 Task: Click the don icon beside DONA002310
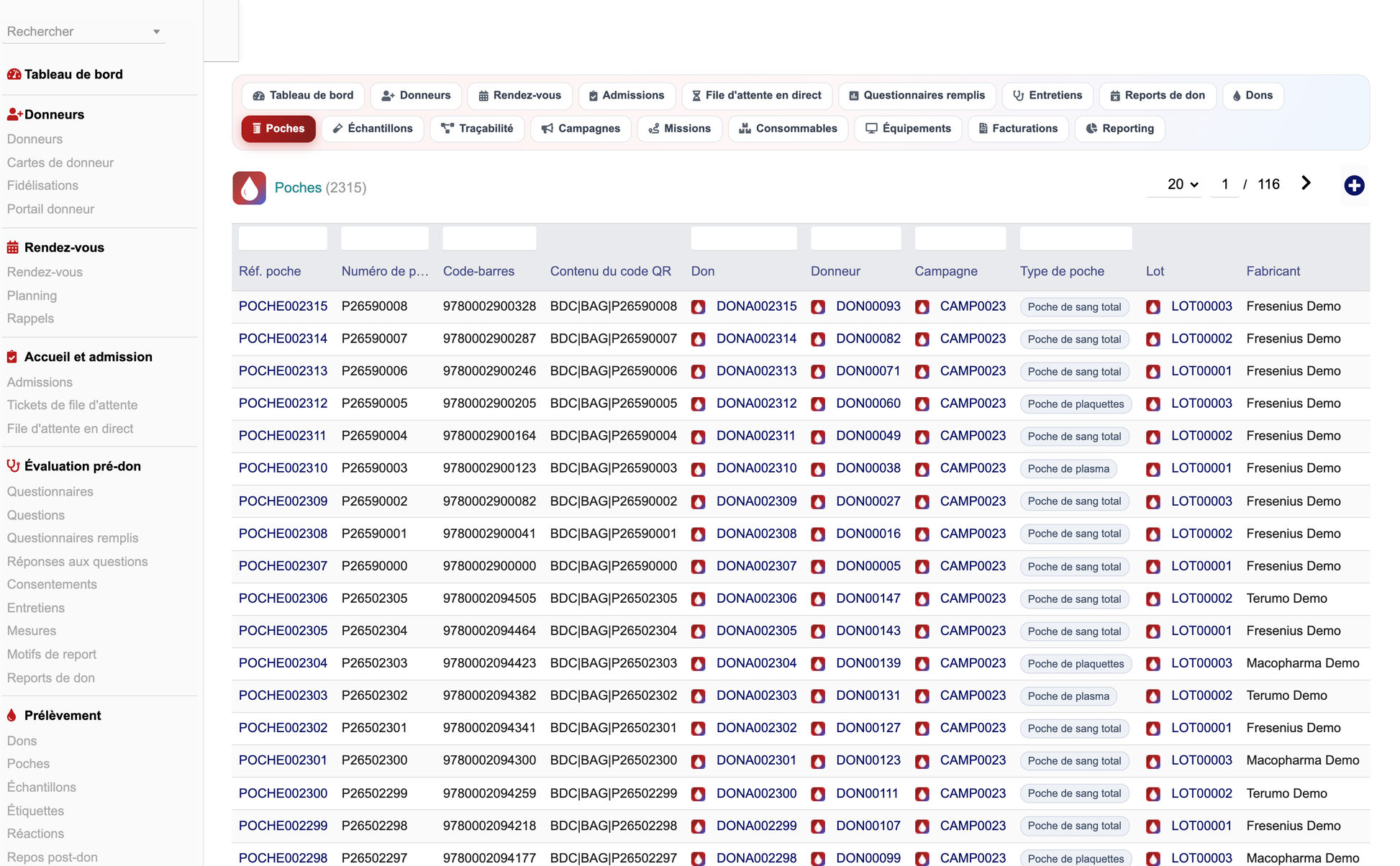(x=698, y=469)
